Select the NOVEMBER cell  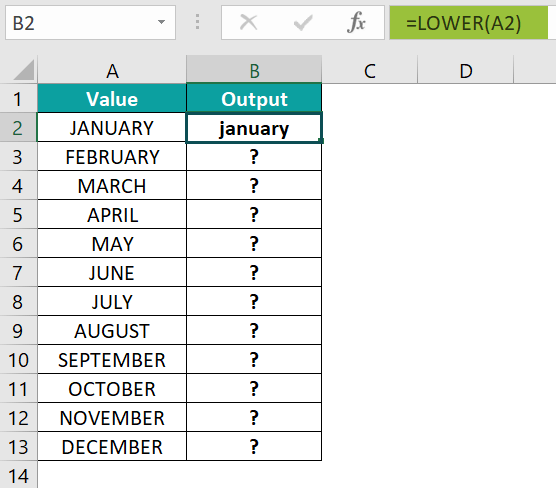(x=112, y=418)
